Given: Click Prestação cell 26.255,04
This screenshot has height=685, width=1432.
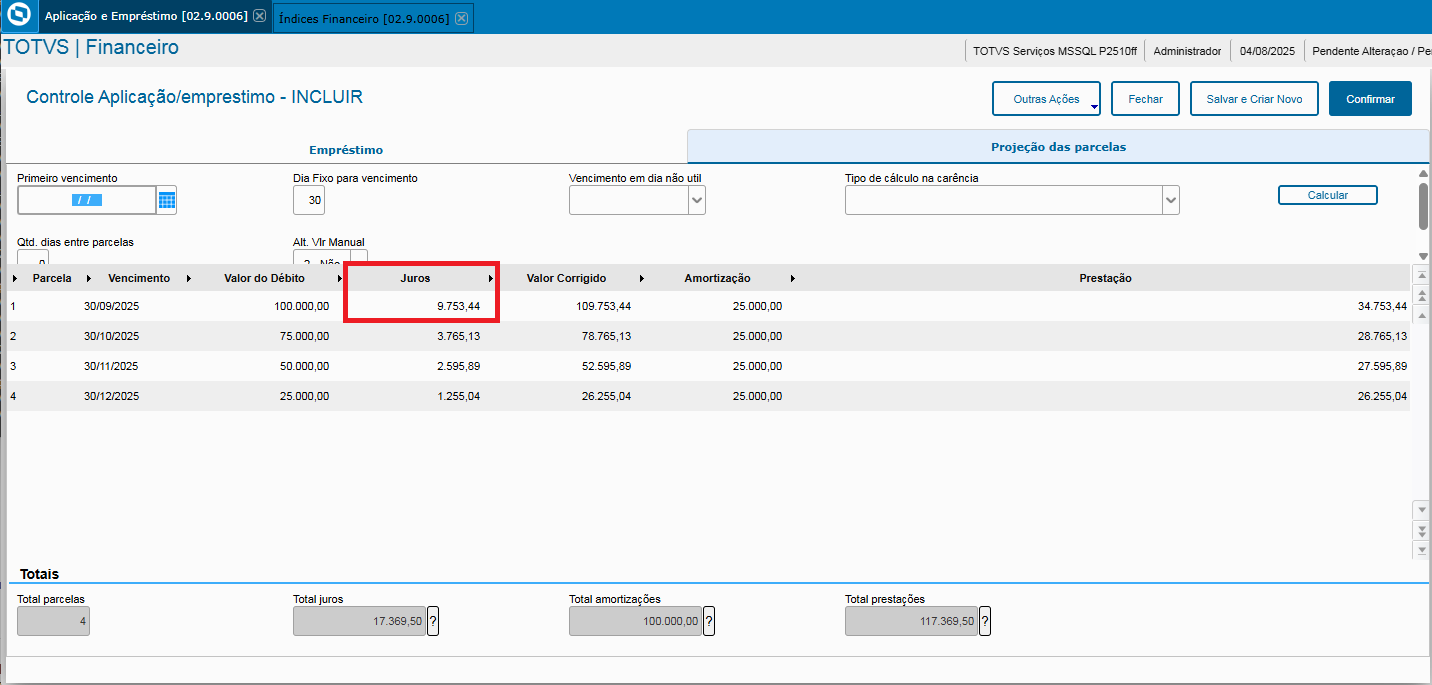Looking at the screenshot, I should [x=1382, y=396].
